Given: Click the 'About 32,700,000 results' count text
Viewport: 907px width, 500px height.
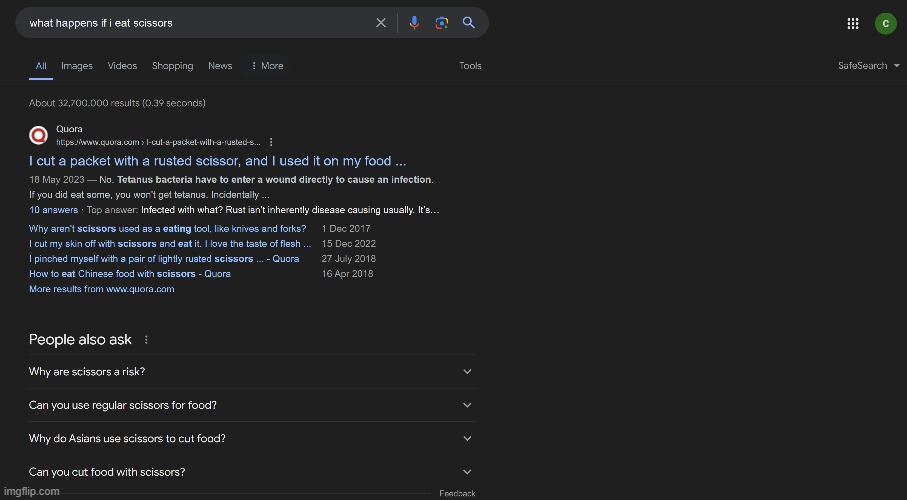Looking at the screenshot, I should coord(117,103).
